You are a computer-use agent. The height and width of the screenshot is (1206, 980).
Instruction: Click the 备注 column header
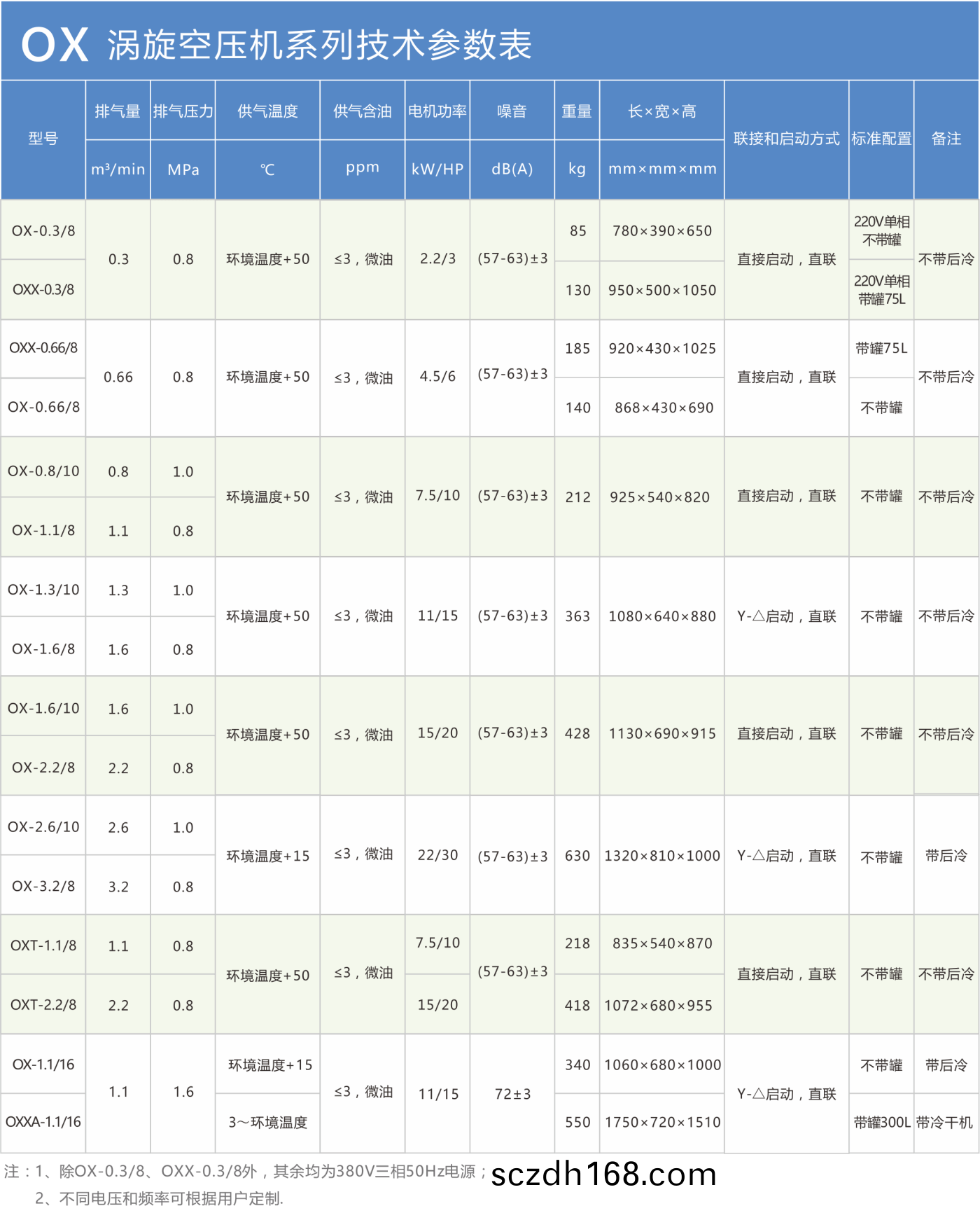pos(946,139)
